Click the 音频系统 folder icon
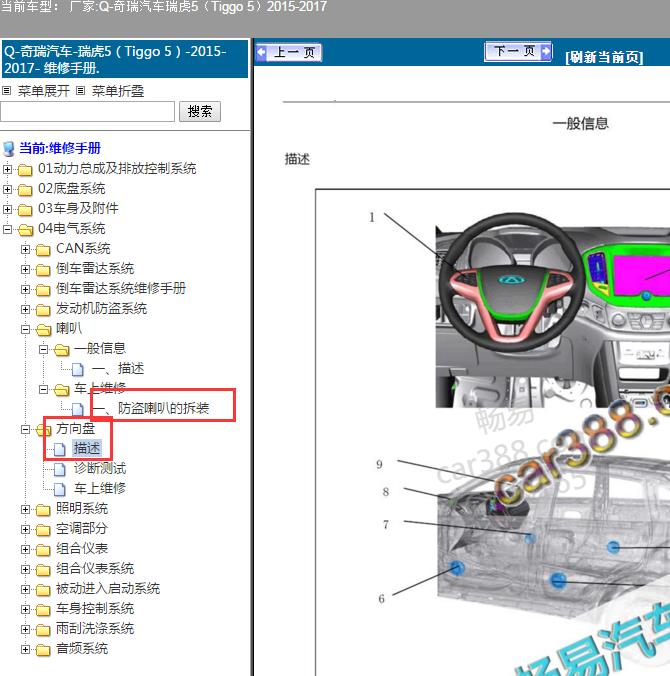The width and height of the screenshot is (670, 676). [43, 650]
